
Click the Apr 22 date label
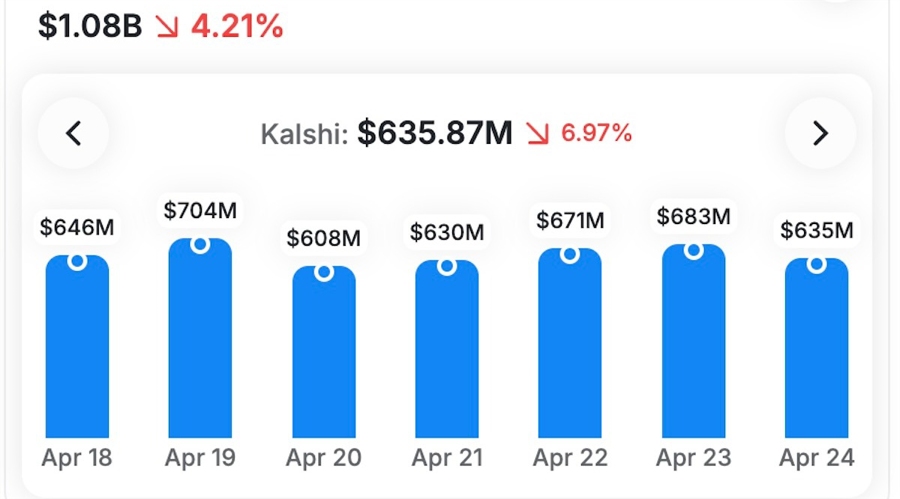[x=570, y=459]
